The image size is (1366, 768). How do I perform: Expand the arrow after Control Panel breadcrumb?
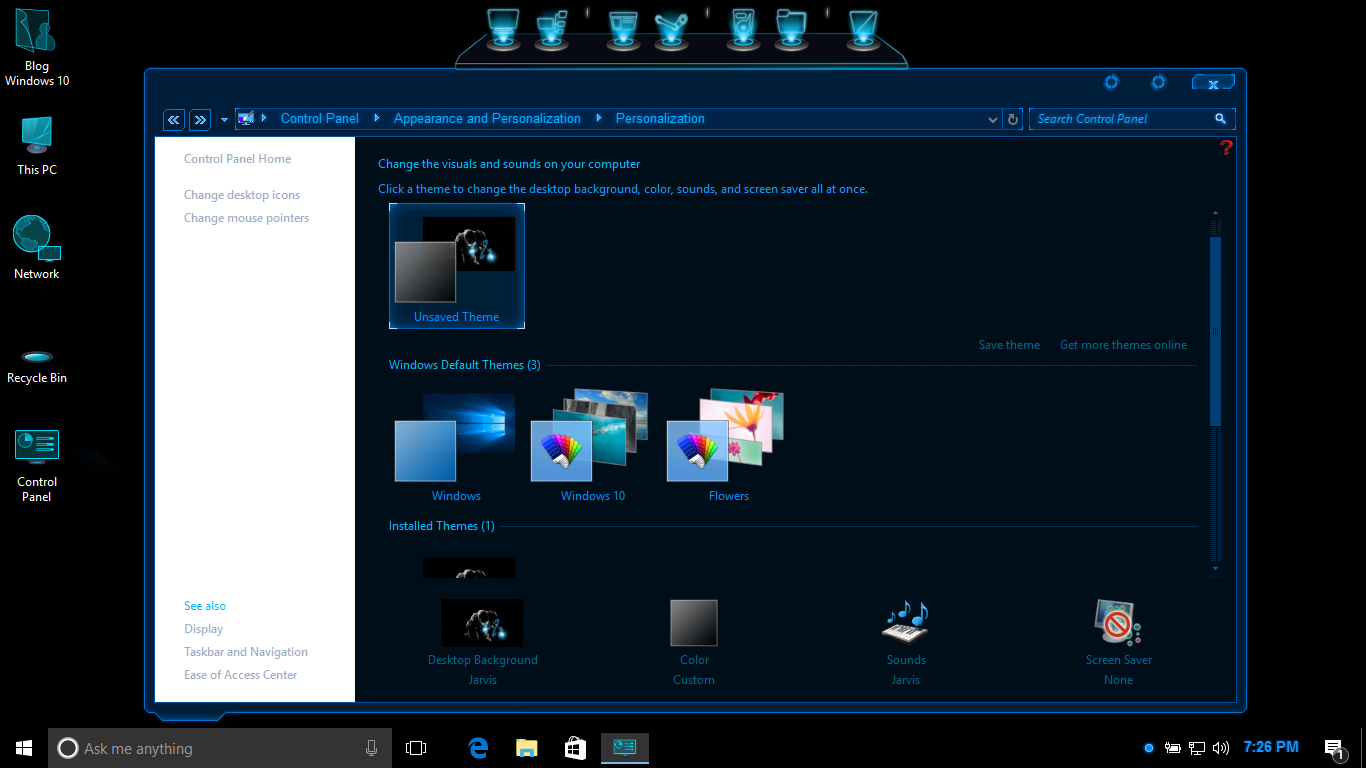(377, 118)
